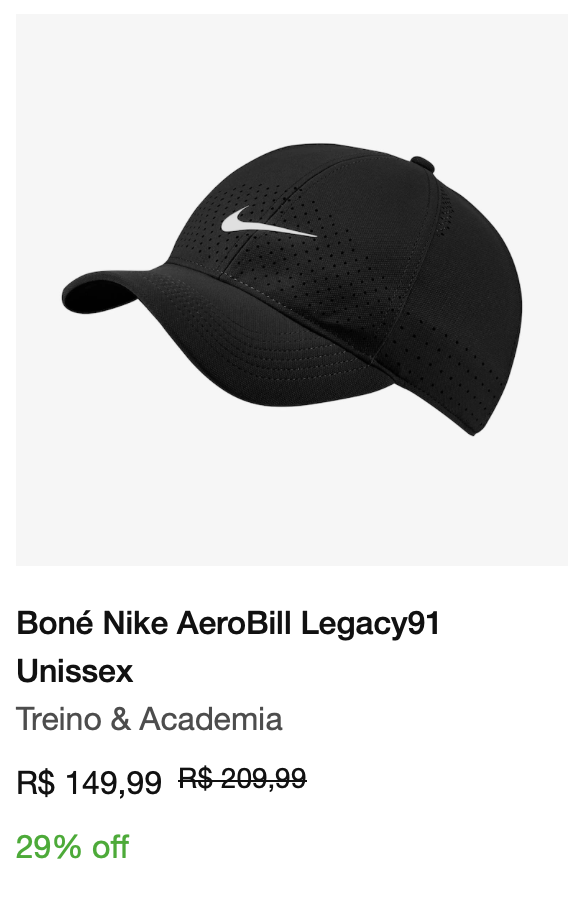
Task: Click the cap's curved brim
Action: pos(230,334)
